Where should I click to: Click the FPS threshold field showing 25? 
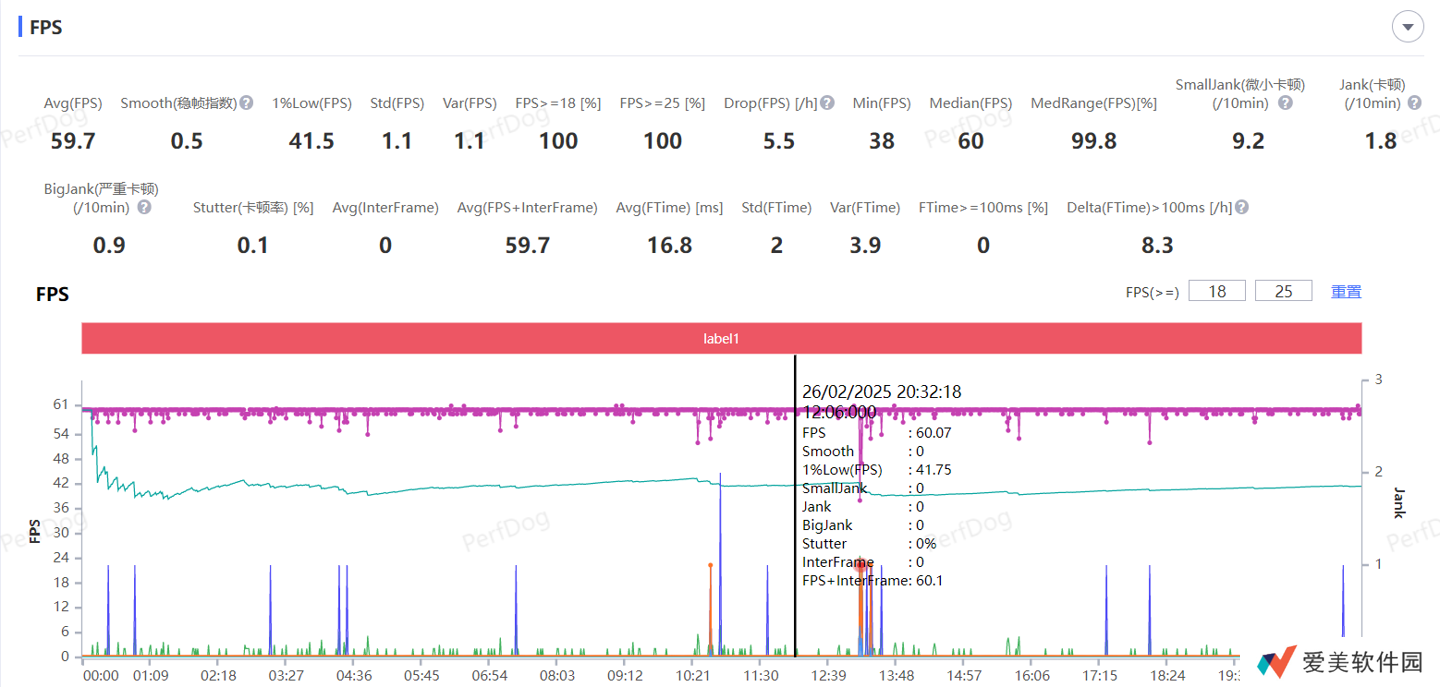point(1284,291)
